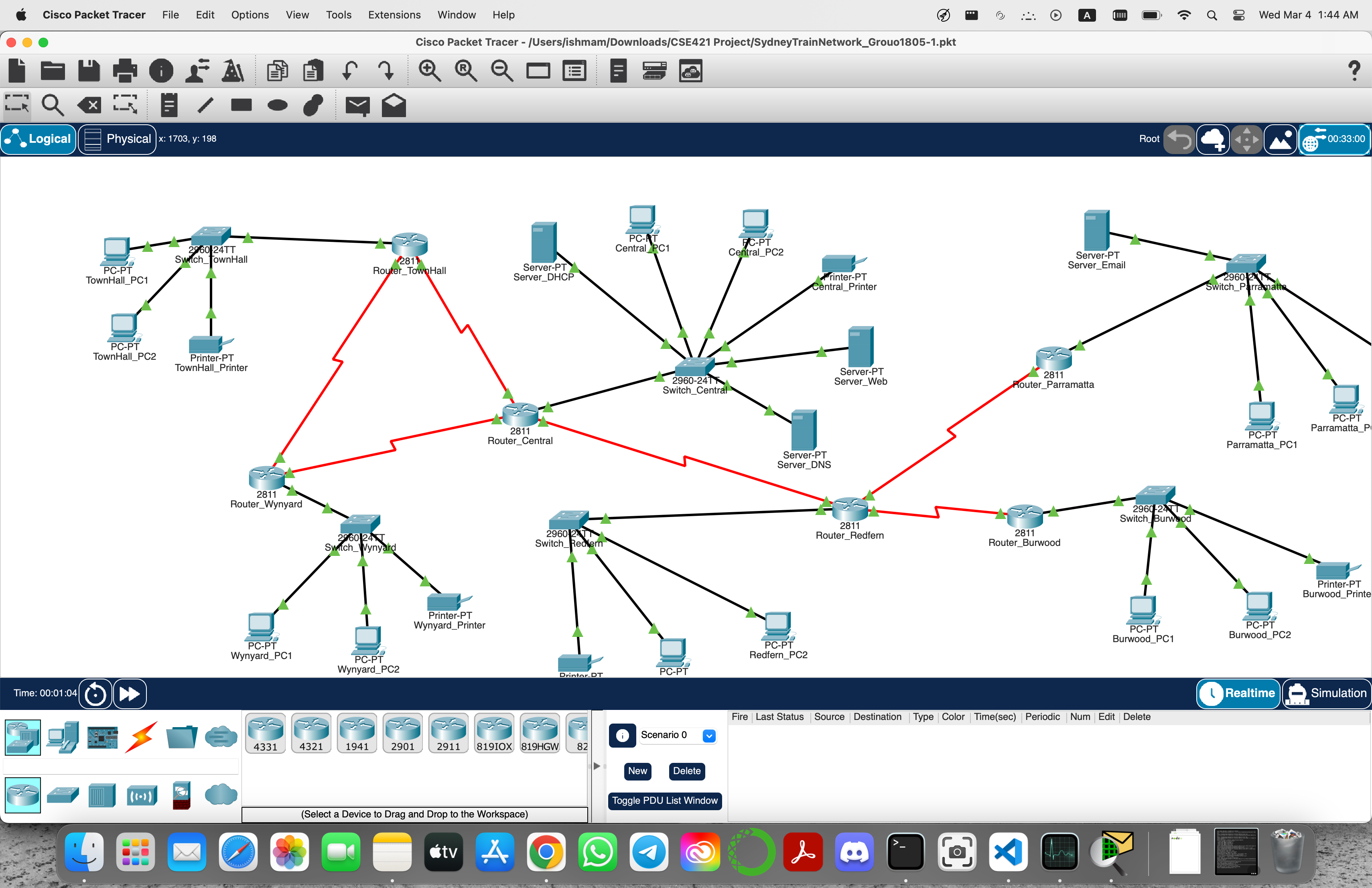This screenshot has width=1372, height=888.
Task: Click the Fast Forward Time button
Action: [130, 693]
